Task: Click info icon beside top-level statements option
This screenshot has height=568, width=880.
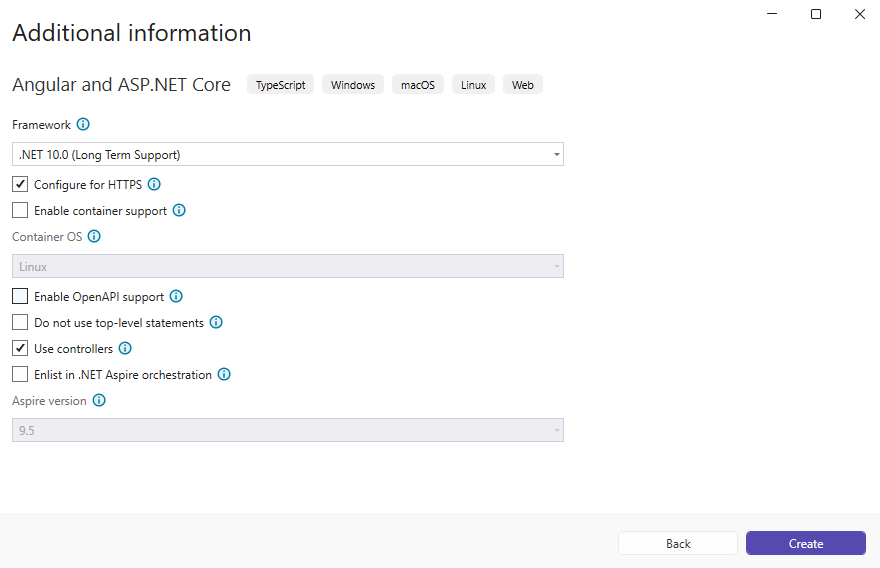Action: coord(216,323)
